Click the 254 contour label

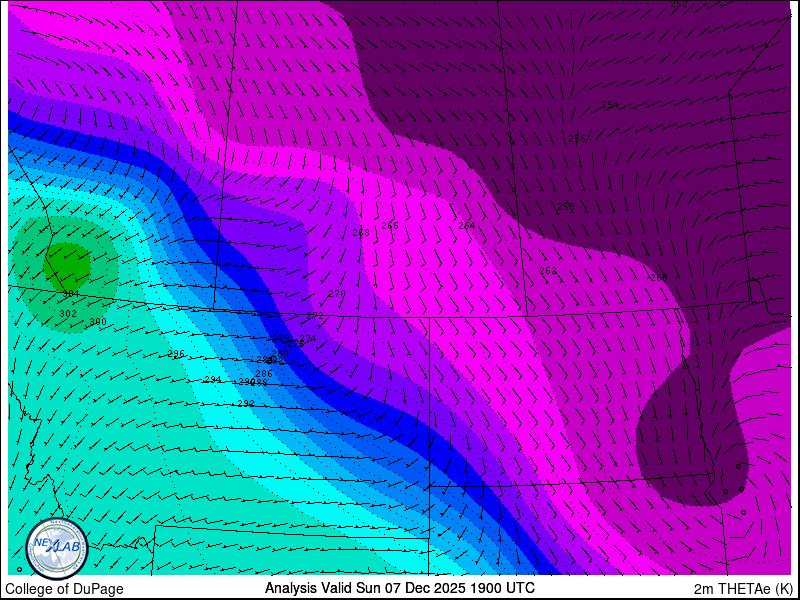coord(610,105)
